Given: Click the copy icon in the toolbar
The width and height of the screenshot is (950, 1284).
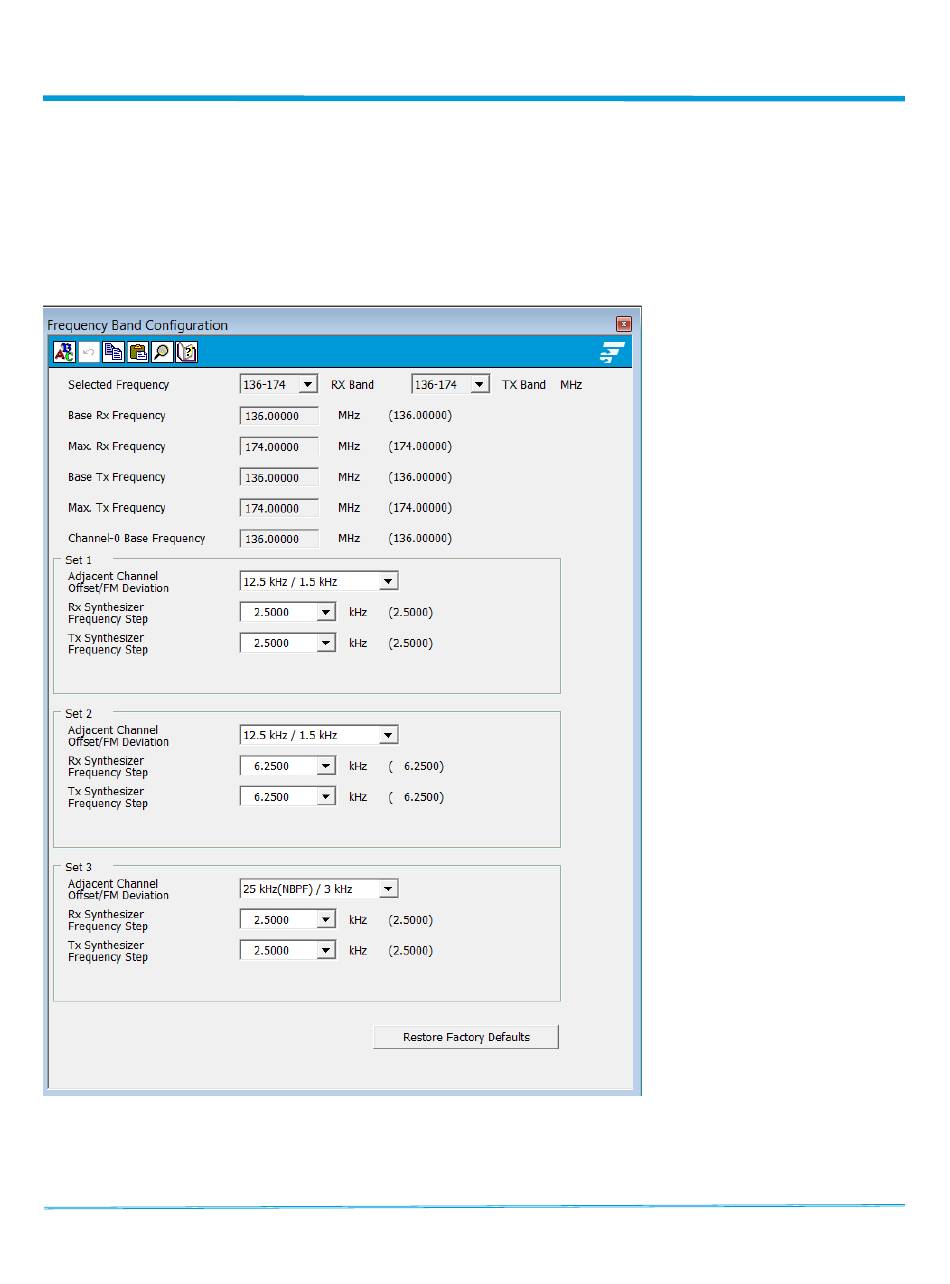Looking at the screenshot, I should [x=113, y=351].
